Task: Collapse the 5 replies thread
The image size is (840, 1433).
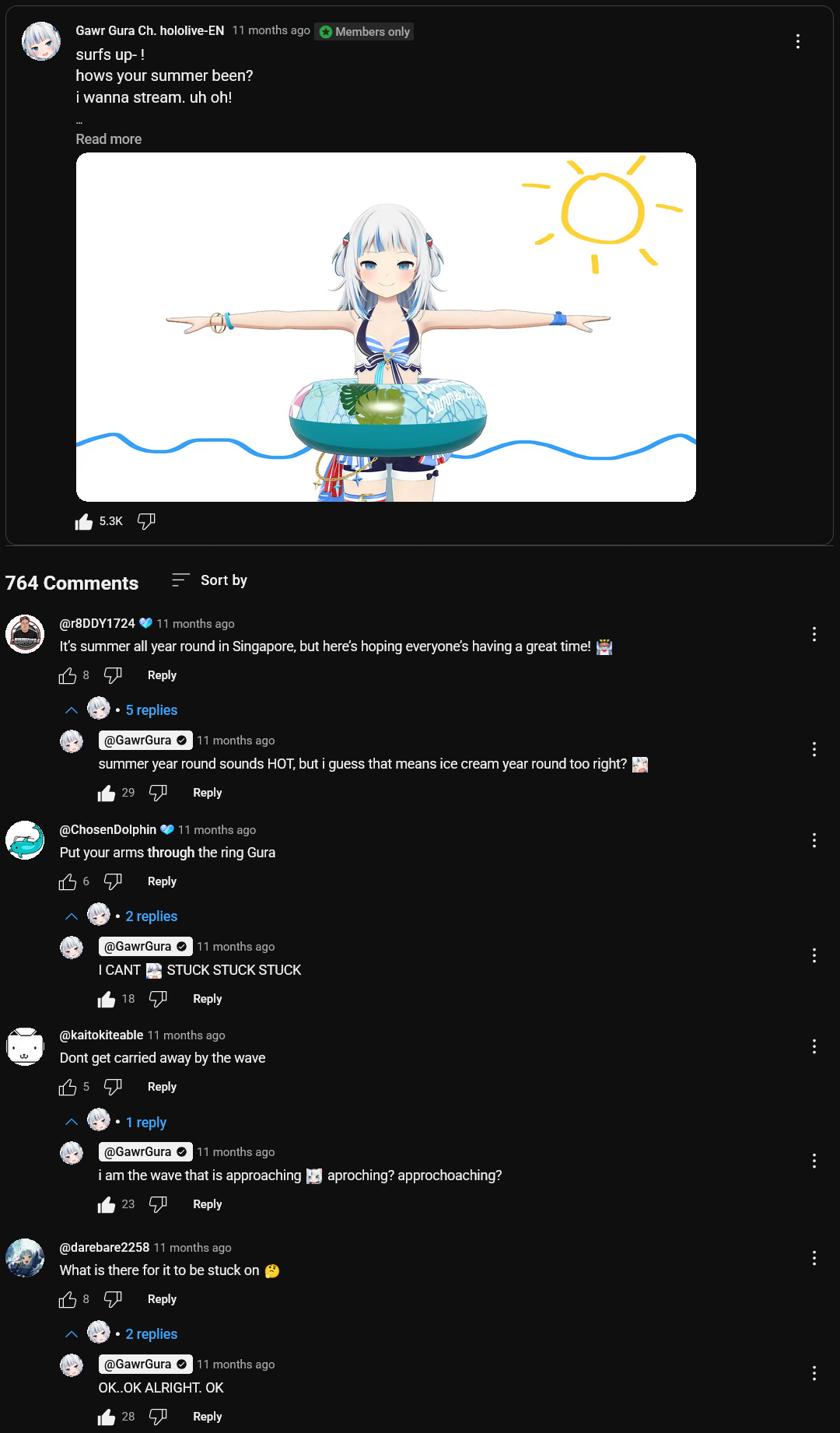Action: 121,710
